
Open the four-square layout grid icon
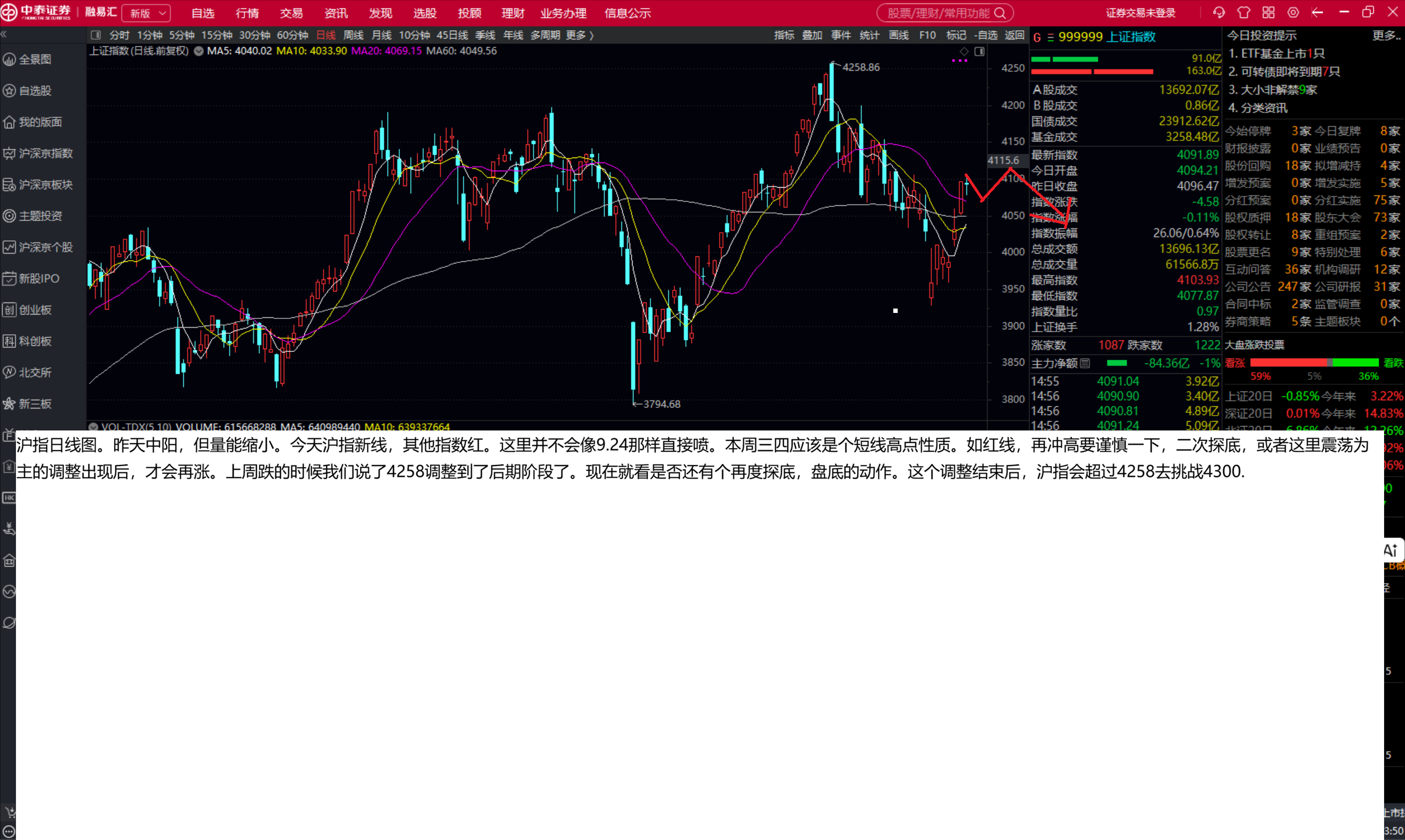coord(1269,13)
